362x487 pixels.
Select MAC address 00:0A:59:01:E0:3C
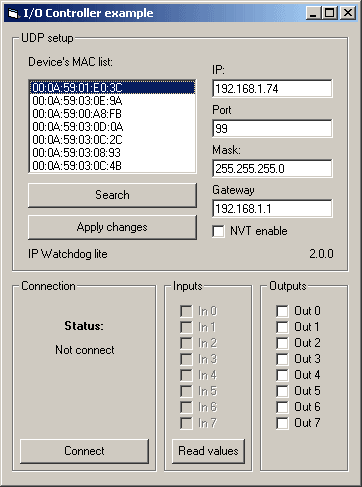pyautogui.click(x=113, y=88)
